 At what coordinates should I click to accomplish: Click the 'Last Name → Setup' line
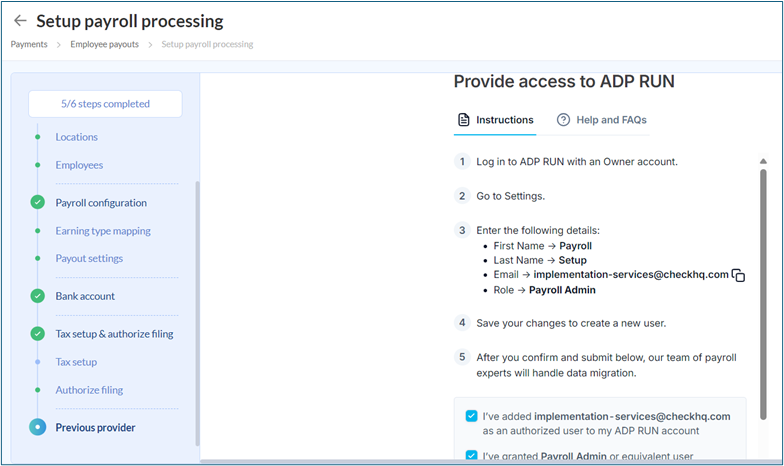click(540, 260)
